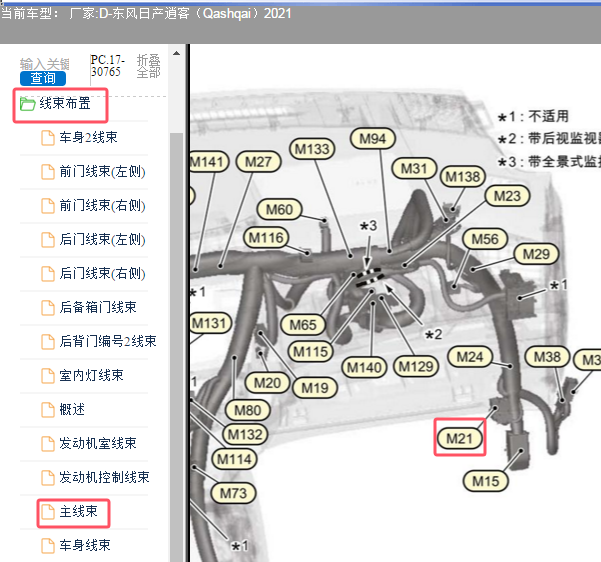Click connector label M131
Viewport: 601px width, 562px height.
coord(210,323)
